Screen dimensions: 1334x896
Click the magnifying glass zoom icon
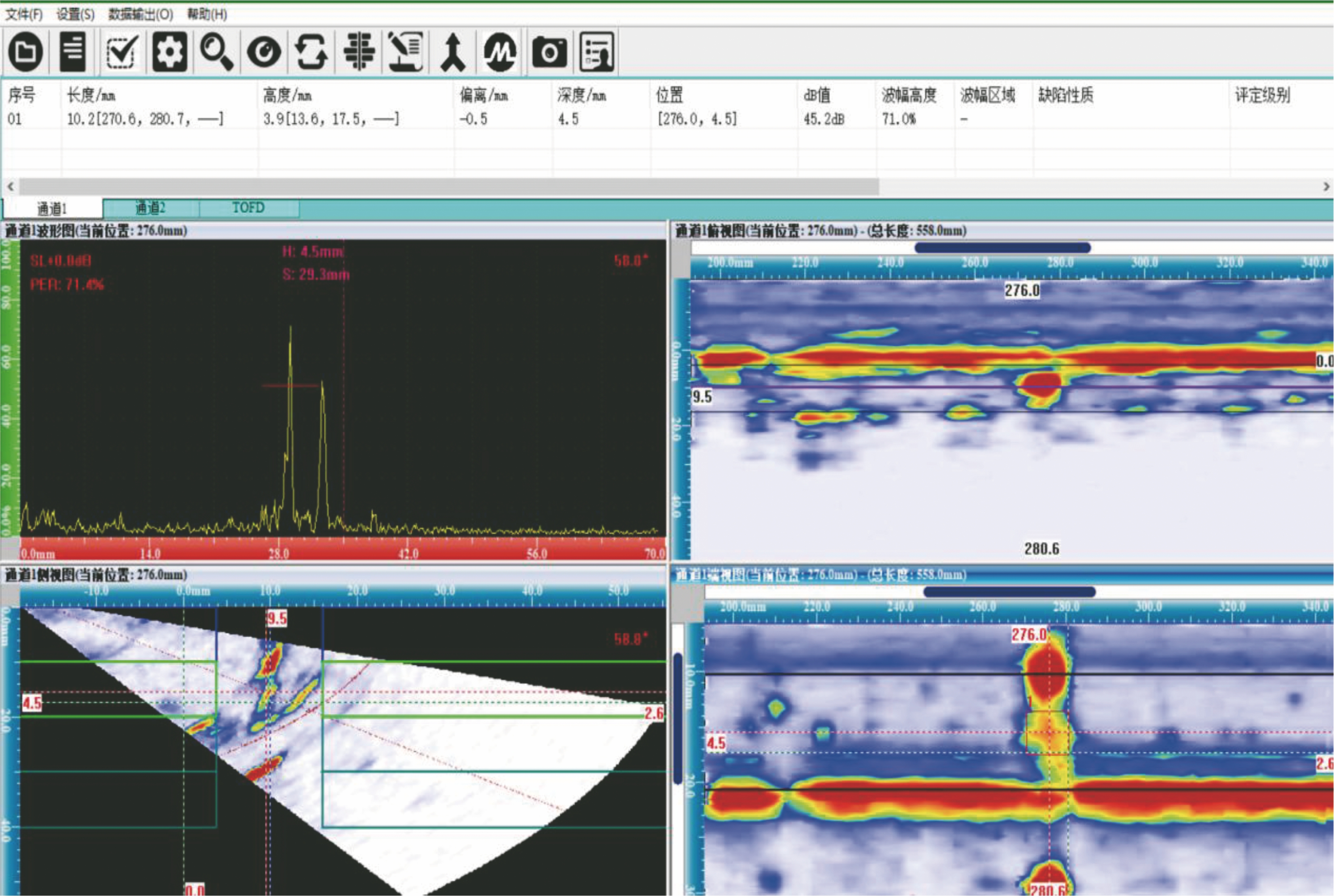(x=216, y=52)
